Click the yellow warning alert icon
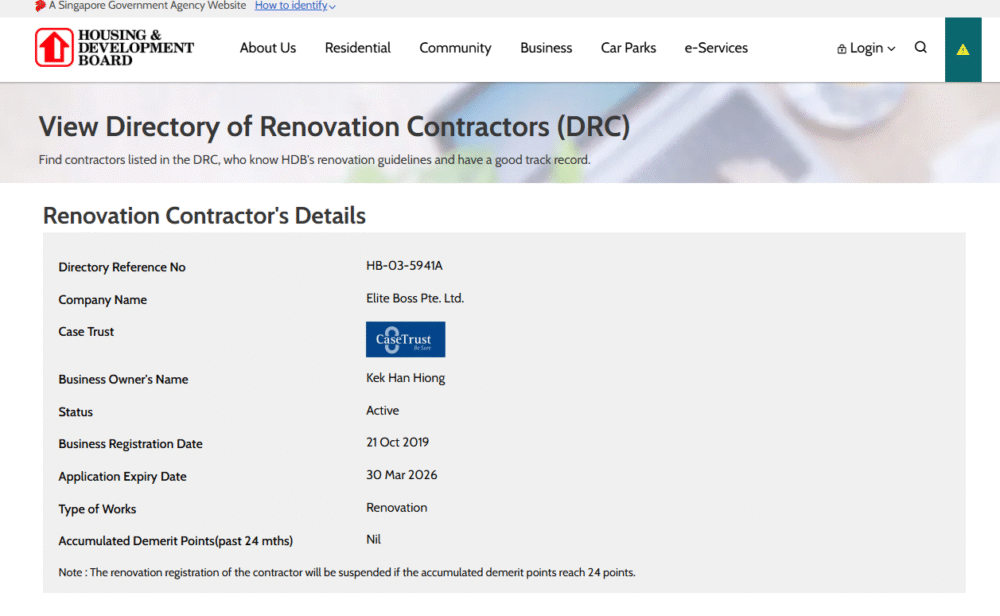Screen dimensions: 1000x616 962,50
